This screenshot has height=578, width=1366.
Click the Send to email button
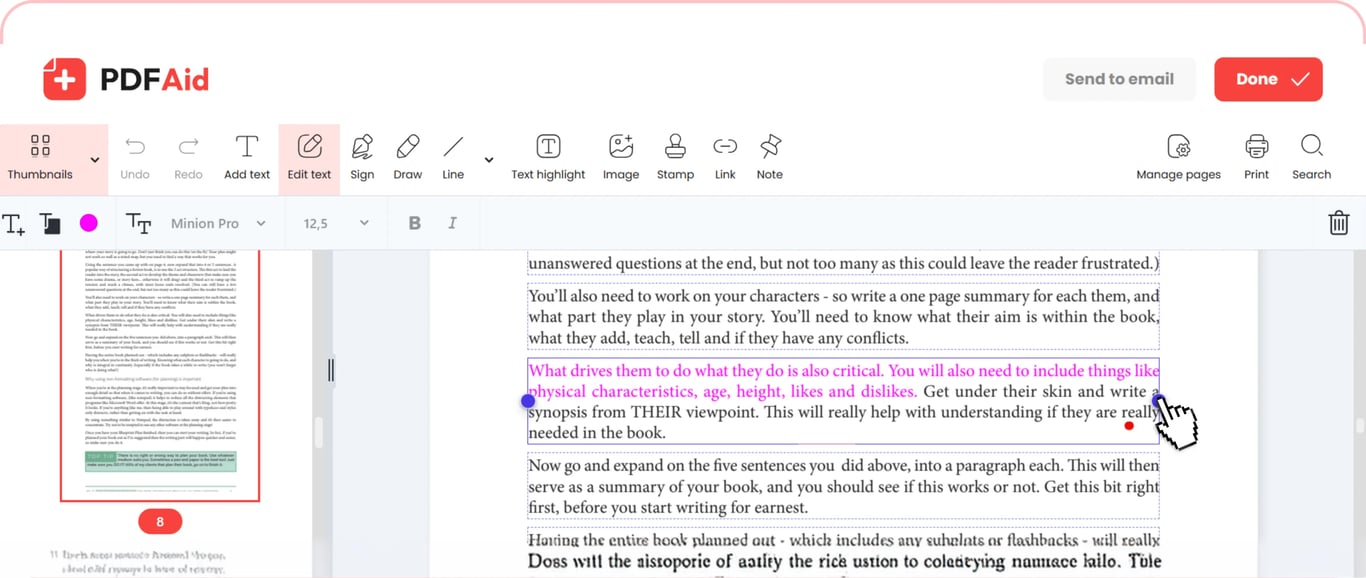[1119, 79]
